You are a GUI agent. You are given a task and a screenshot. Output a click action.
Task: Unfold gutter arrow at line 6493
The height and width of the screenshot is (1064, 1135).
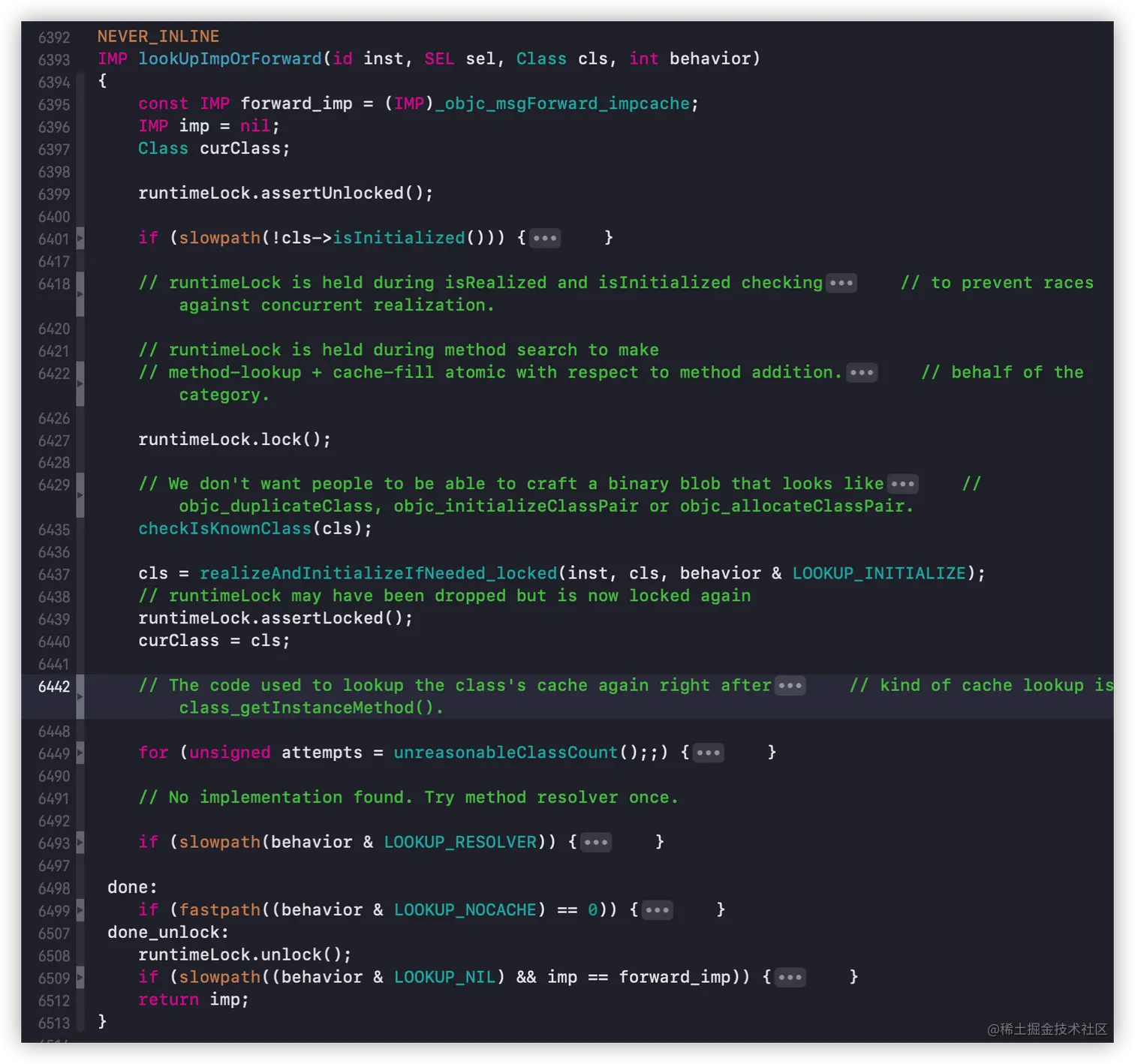(80, 843)
